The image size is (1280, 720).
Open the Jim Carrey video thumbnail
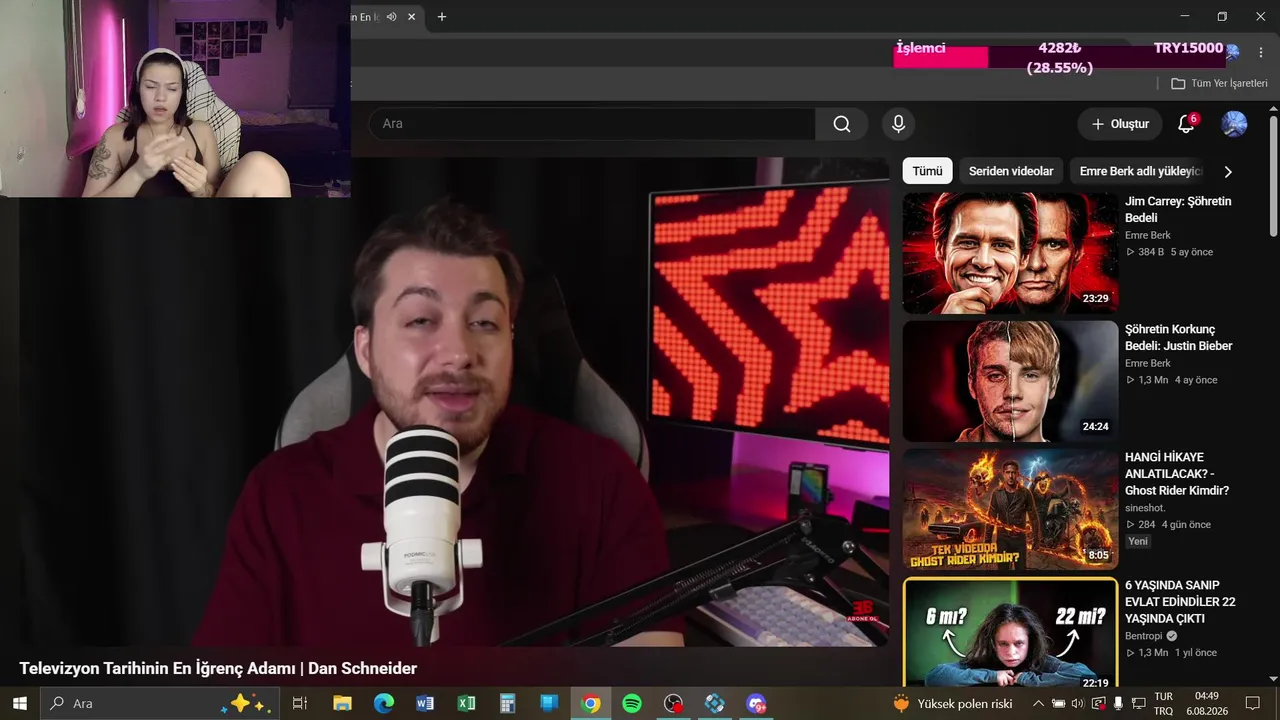(x=1010, y=253)
